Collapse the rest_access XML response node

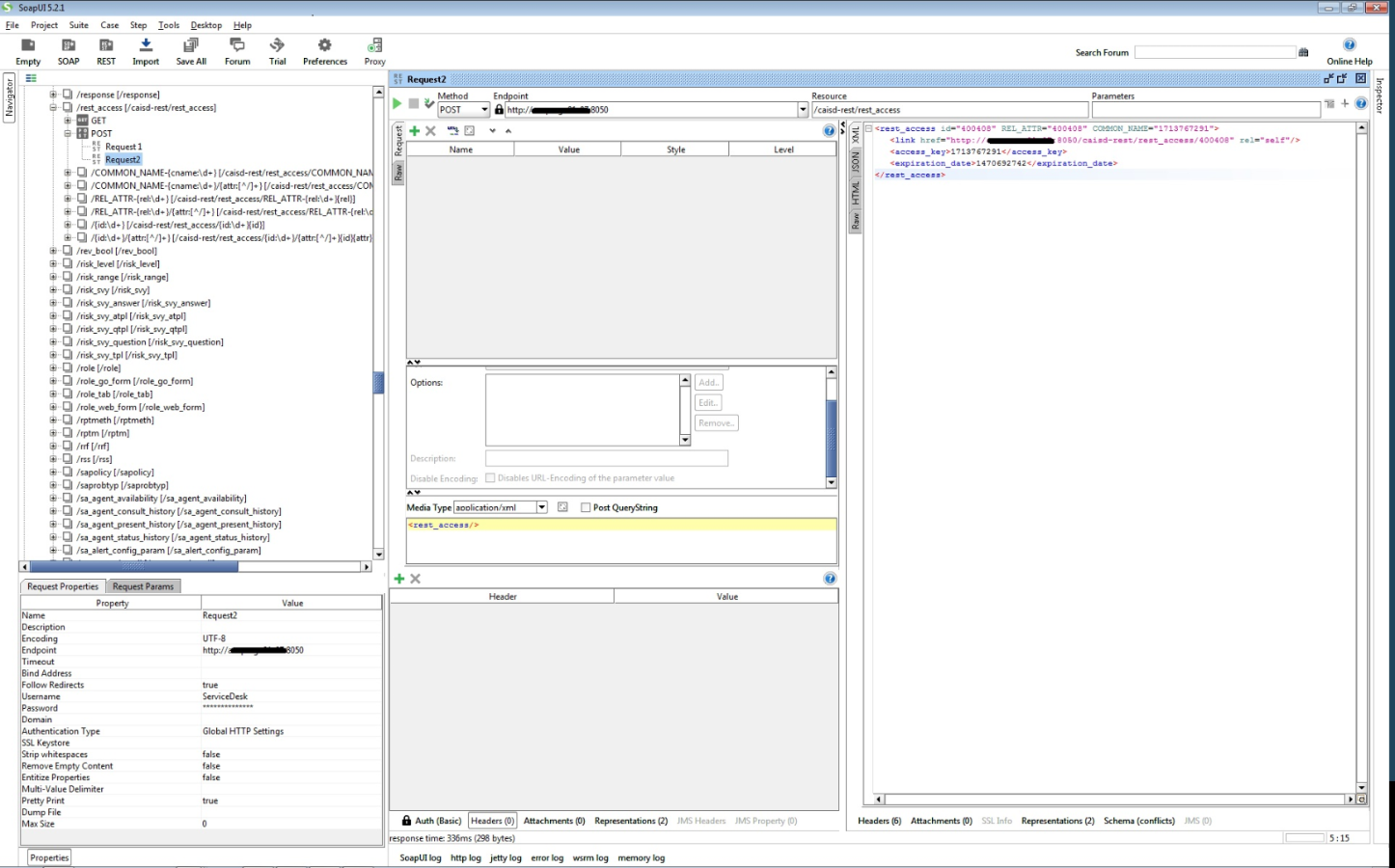click(x=868, y=128)
